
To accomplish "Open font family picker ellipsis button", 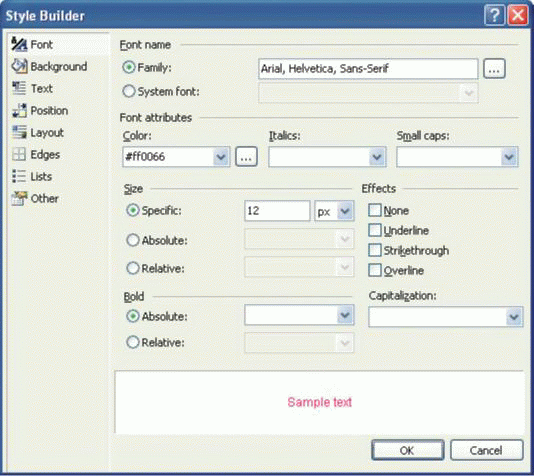I will click(x=494, y=69).
